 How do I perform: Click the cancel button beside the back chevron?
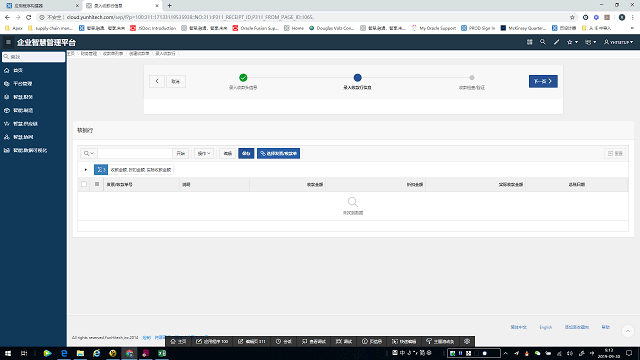coord(176,81)
